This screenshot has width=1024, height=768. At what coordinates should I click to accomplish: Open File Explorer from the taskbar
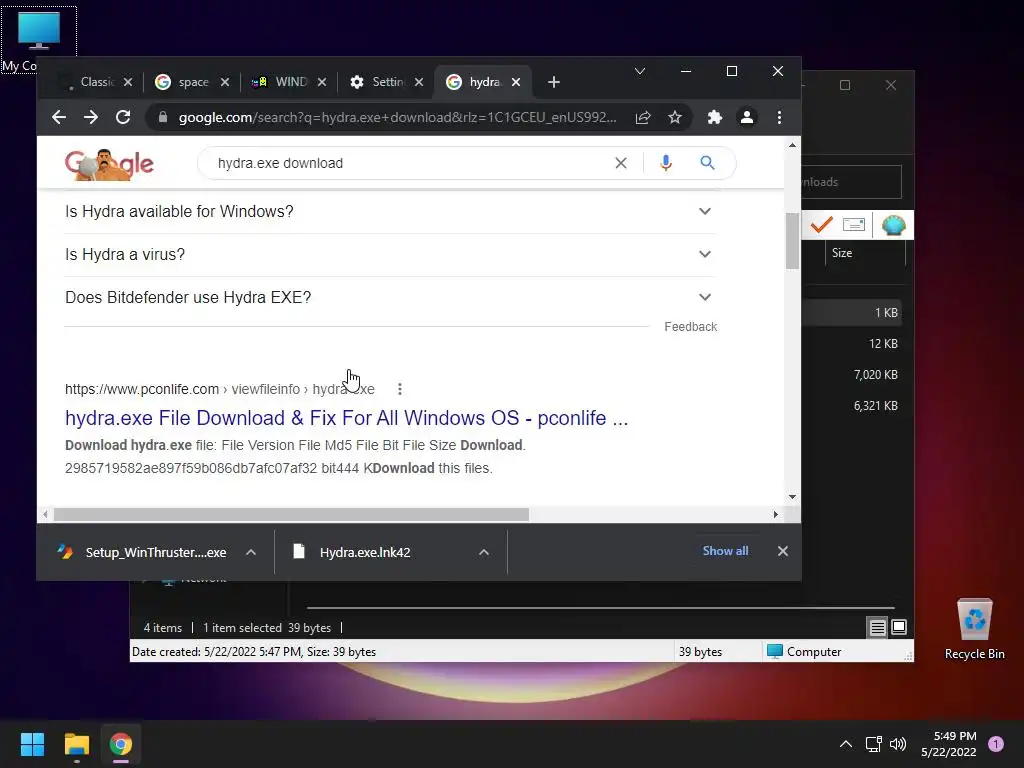[76, 744]
